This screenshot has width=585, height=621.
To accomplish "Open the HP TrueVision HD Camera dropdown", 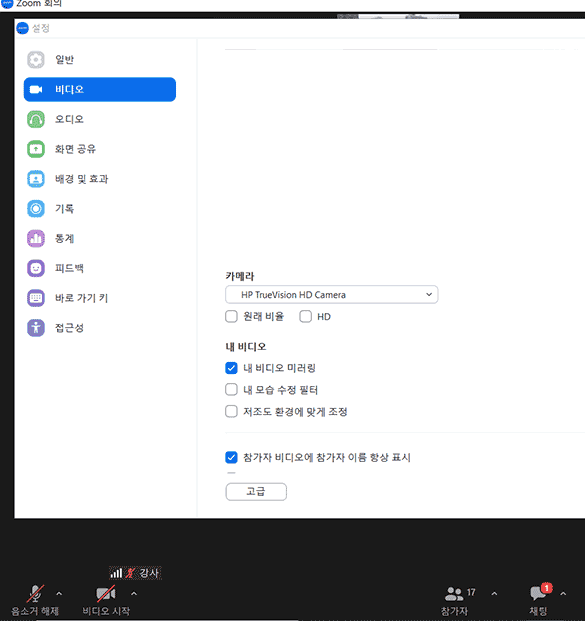I will click(x=332, y=295).
